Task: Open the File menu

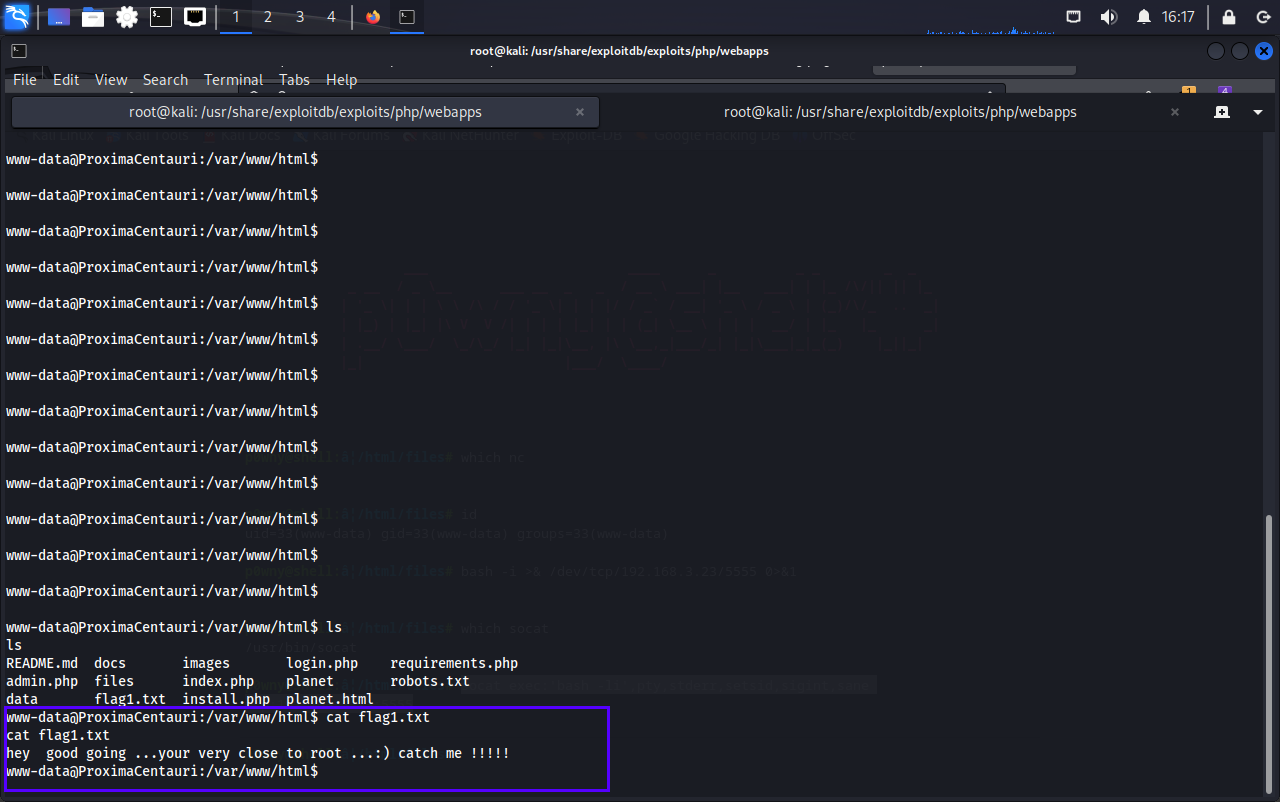Action: 25,80
